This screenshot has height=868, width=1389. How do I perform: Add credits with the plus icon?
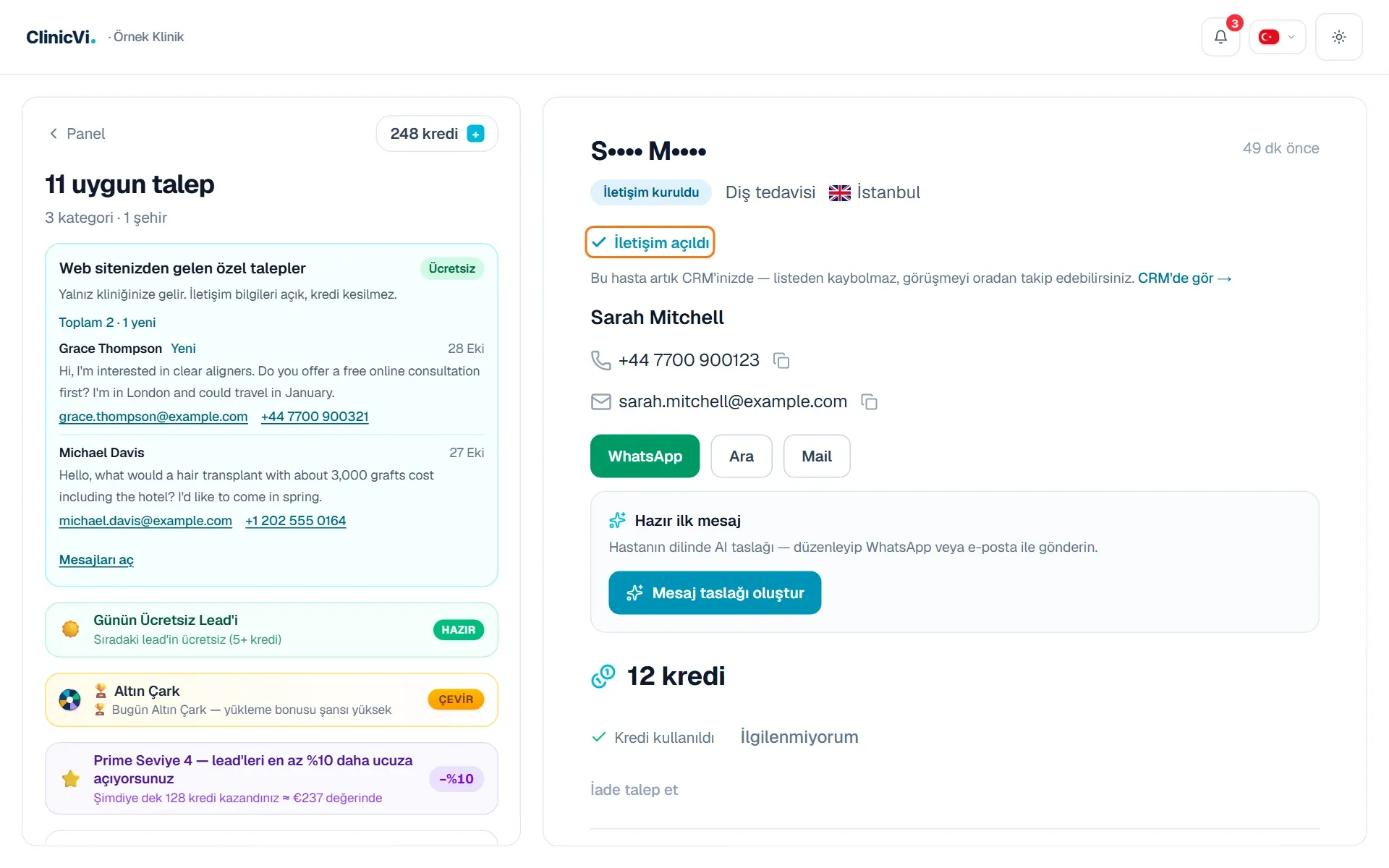(x=475, y=134)
